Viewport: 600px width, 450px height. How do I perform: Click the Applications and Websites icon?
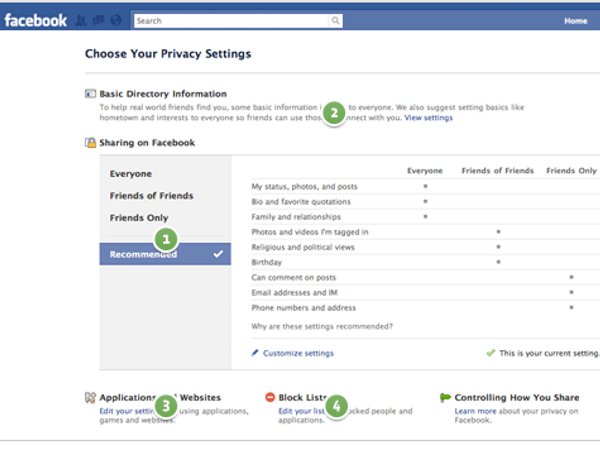pyautogui.click(x=90, y=397)
